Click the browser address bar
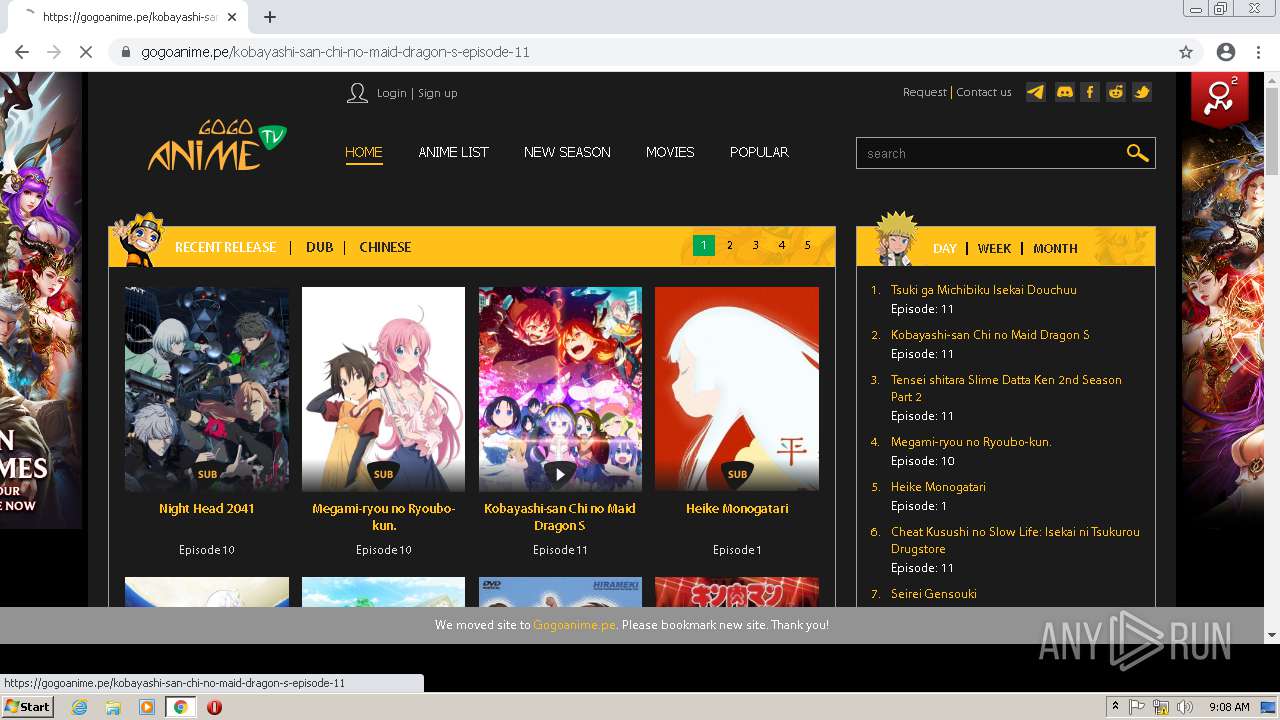 pos(640,52)
